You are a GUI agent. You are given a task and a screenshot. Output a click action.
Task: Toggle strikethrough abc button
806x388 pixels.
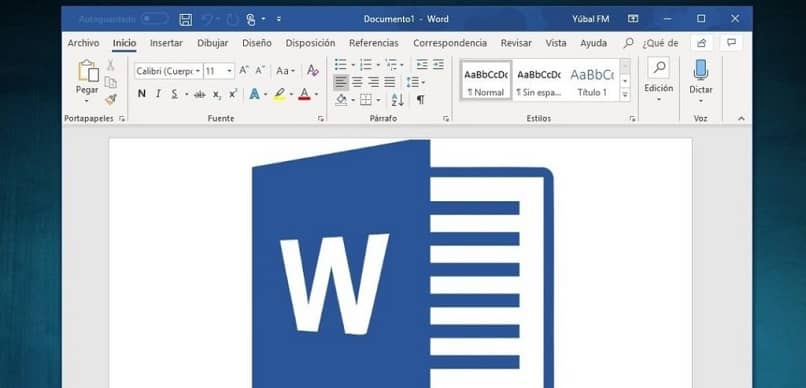pyautogui.click(x=200, y=94)
